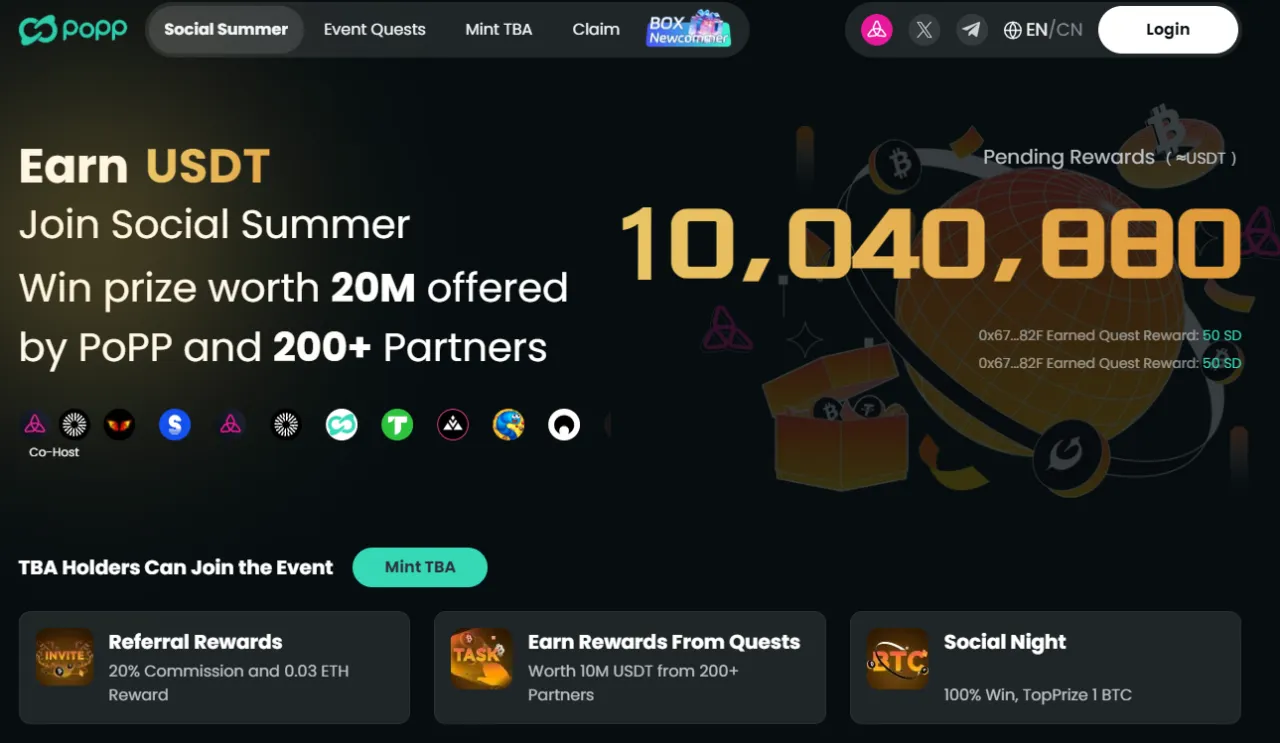Viewport: 1280px width, 743px height.
Task: Open the Social Night card
Action: tap(1045, 667)
